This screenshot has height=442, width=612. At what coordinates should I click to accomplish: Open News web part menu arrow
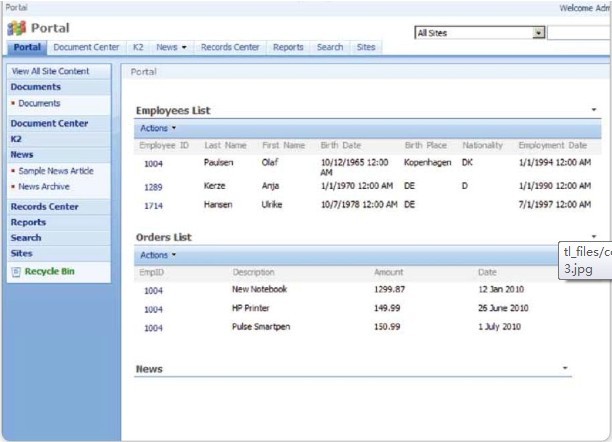566,368
